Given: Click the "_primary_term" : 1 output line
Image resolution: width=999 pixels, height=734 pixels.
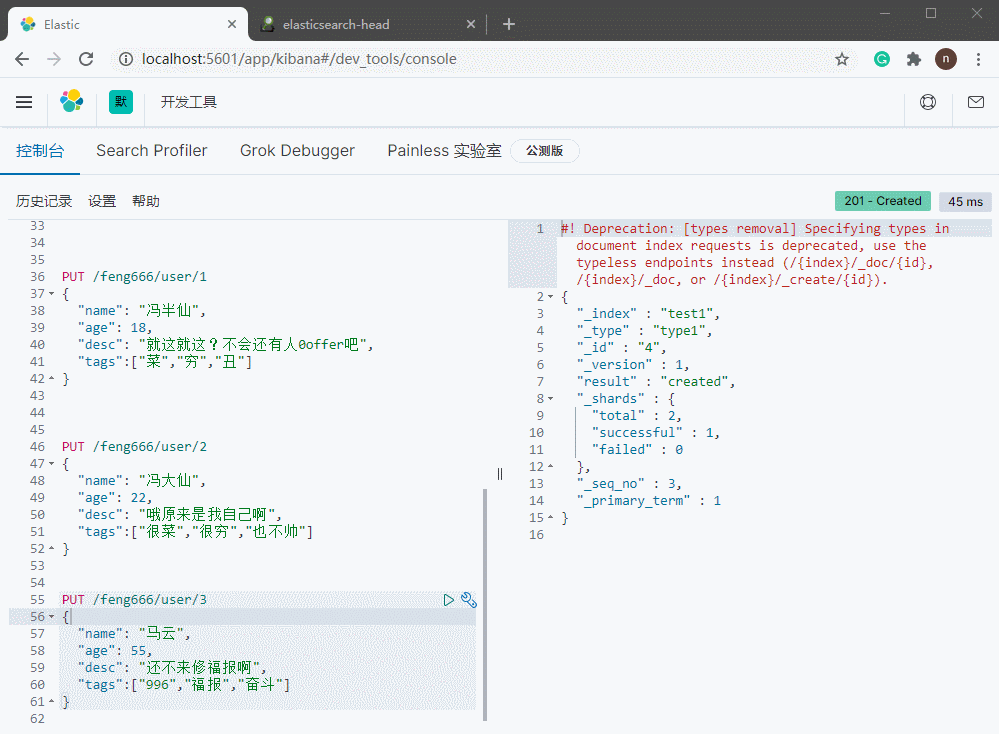Looking at the screenshot, I should [x=649, y=501].
